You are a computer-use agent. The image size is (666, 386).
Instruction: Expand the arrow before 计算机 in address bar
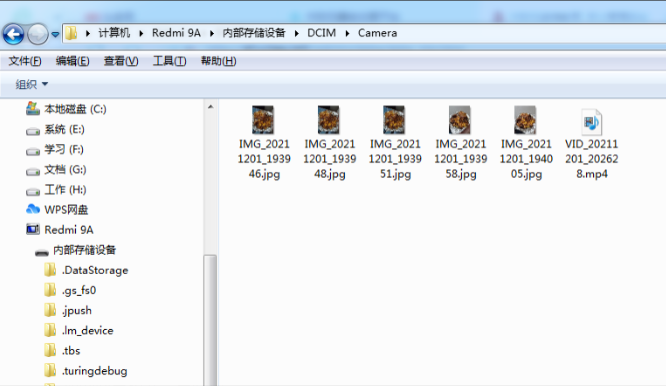pos(88,33)
